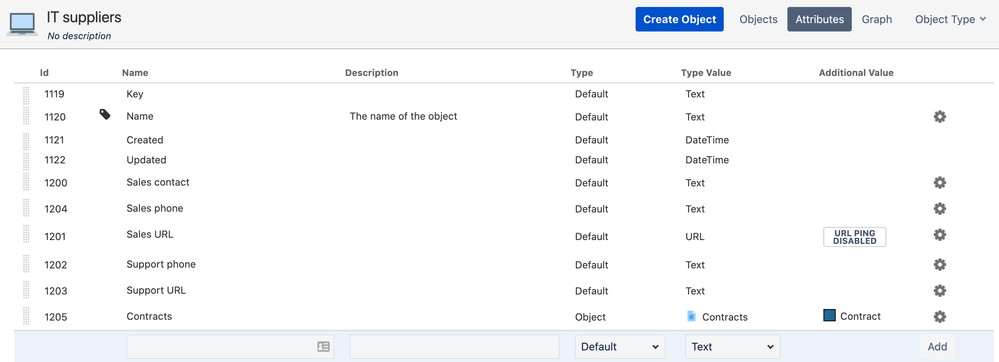
Task: Click drag handle for Support phone row
Action: point(26,264)
